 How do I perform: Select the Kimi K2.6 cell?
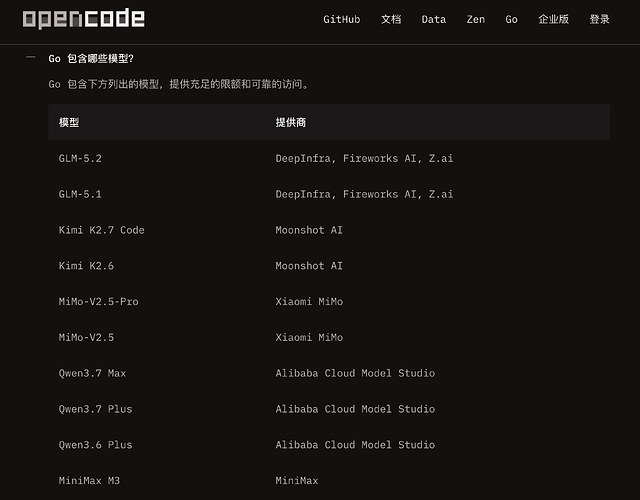86,266
